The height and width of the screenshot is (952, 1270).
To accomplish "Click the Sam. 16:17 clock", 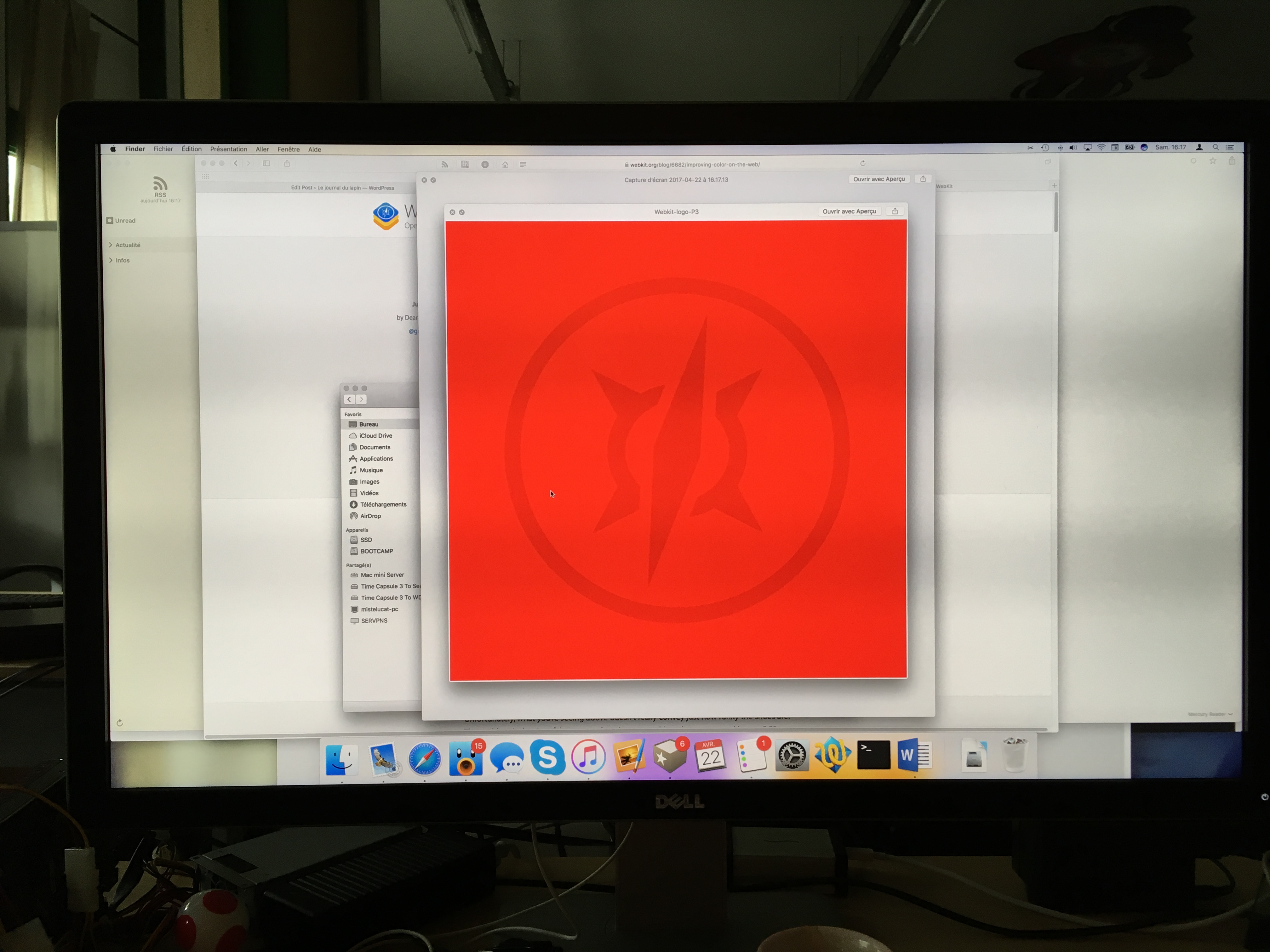I will point(1171,147).
